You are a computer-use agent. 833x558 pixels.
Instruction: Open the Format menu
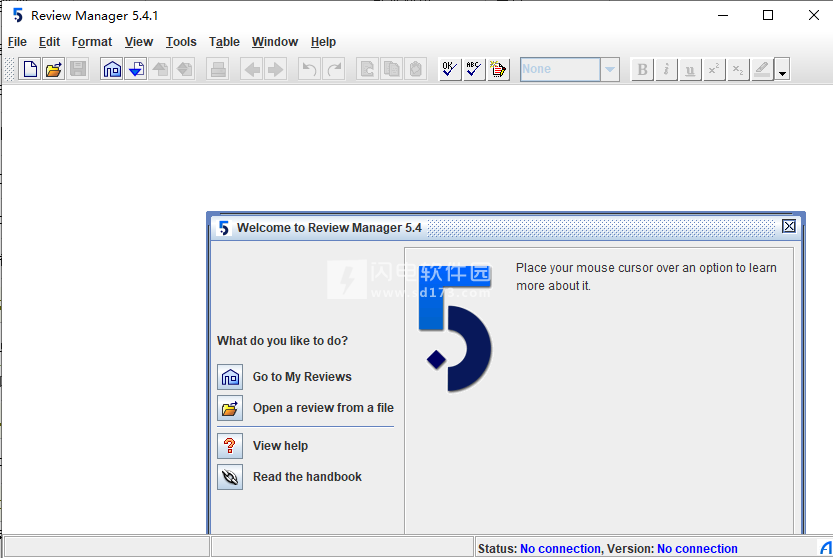click(x=92, y=42)
